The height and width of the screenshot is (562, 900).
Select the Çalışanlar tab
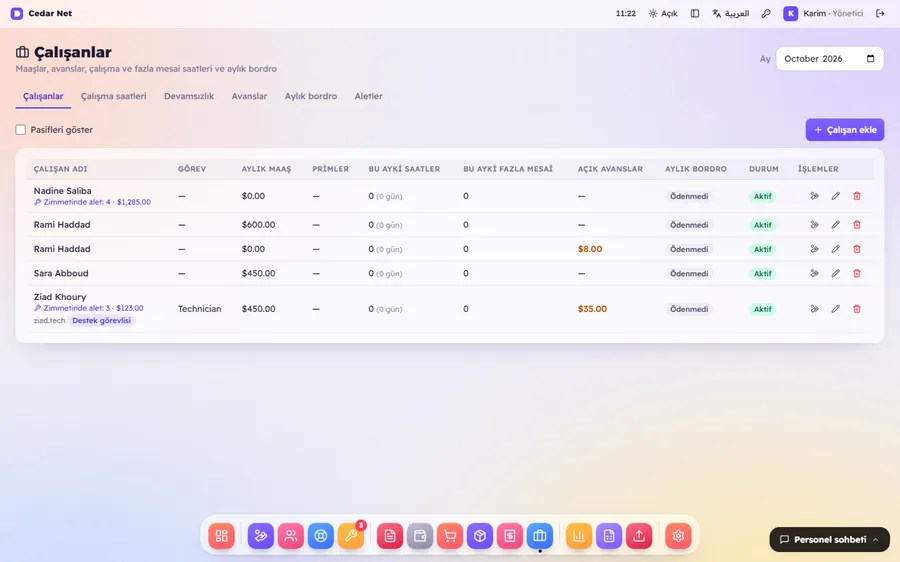point(43,96)
